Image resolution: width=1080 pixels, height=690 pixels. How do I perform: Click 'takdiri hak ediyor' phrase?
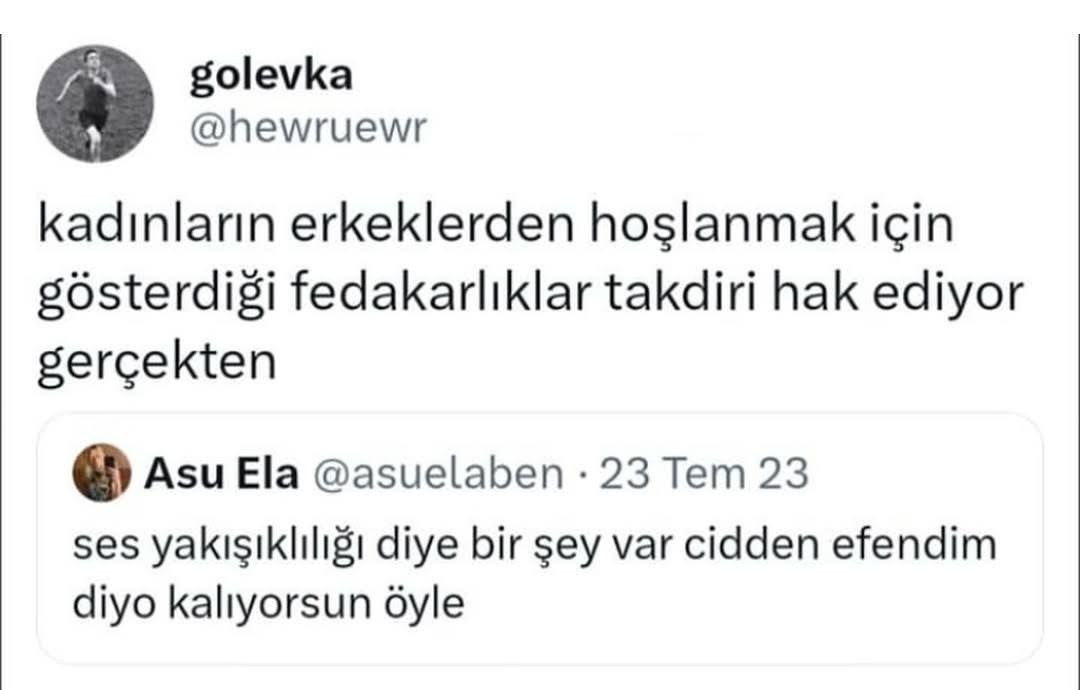click(815, 293)
